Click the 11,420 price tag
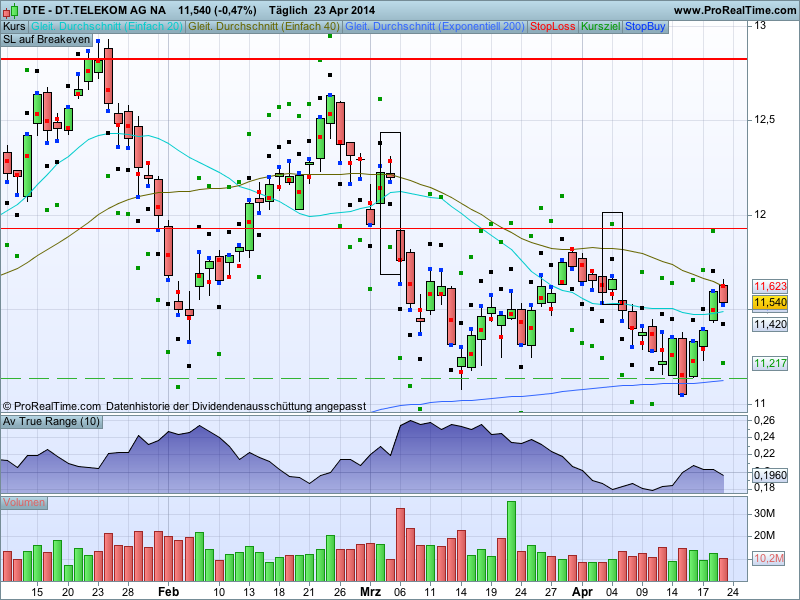 pyautogui.click(x=770, y=324)
